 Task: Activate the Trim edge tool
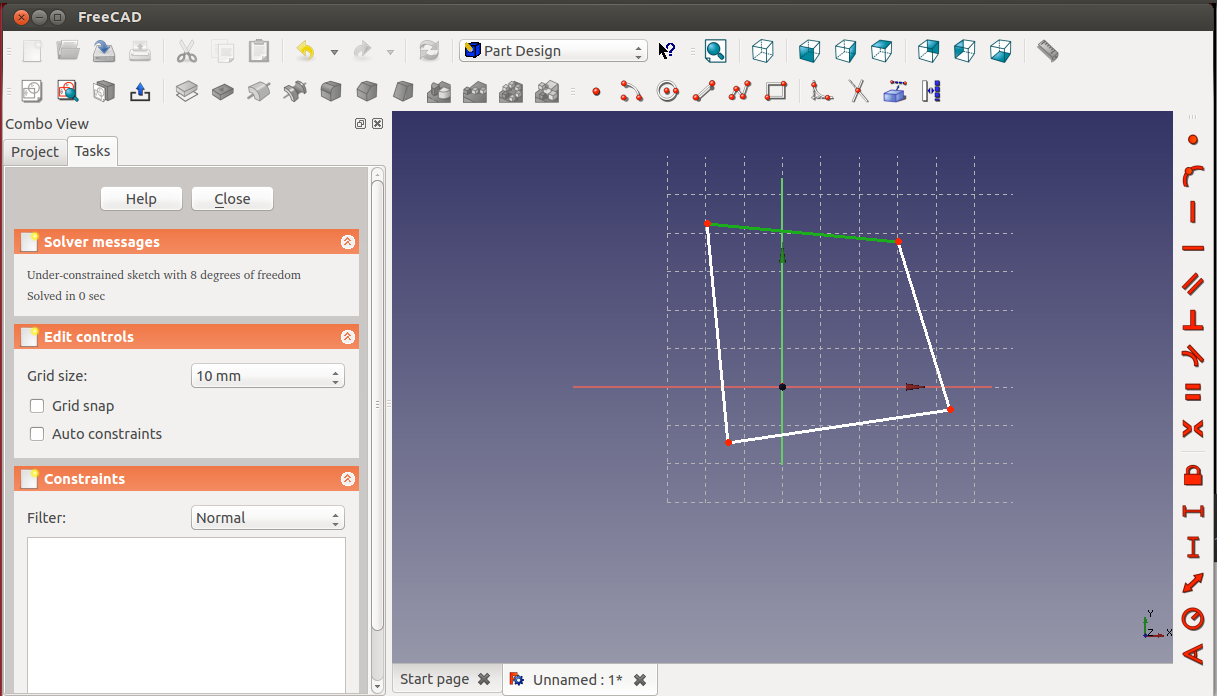(858, 92)
